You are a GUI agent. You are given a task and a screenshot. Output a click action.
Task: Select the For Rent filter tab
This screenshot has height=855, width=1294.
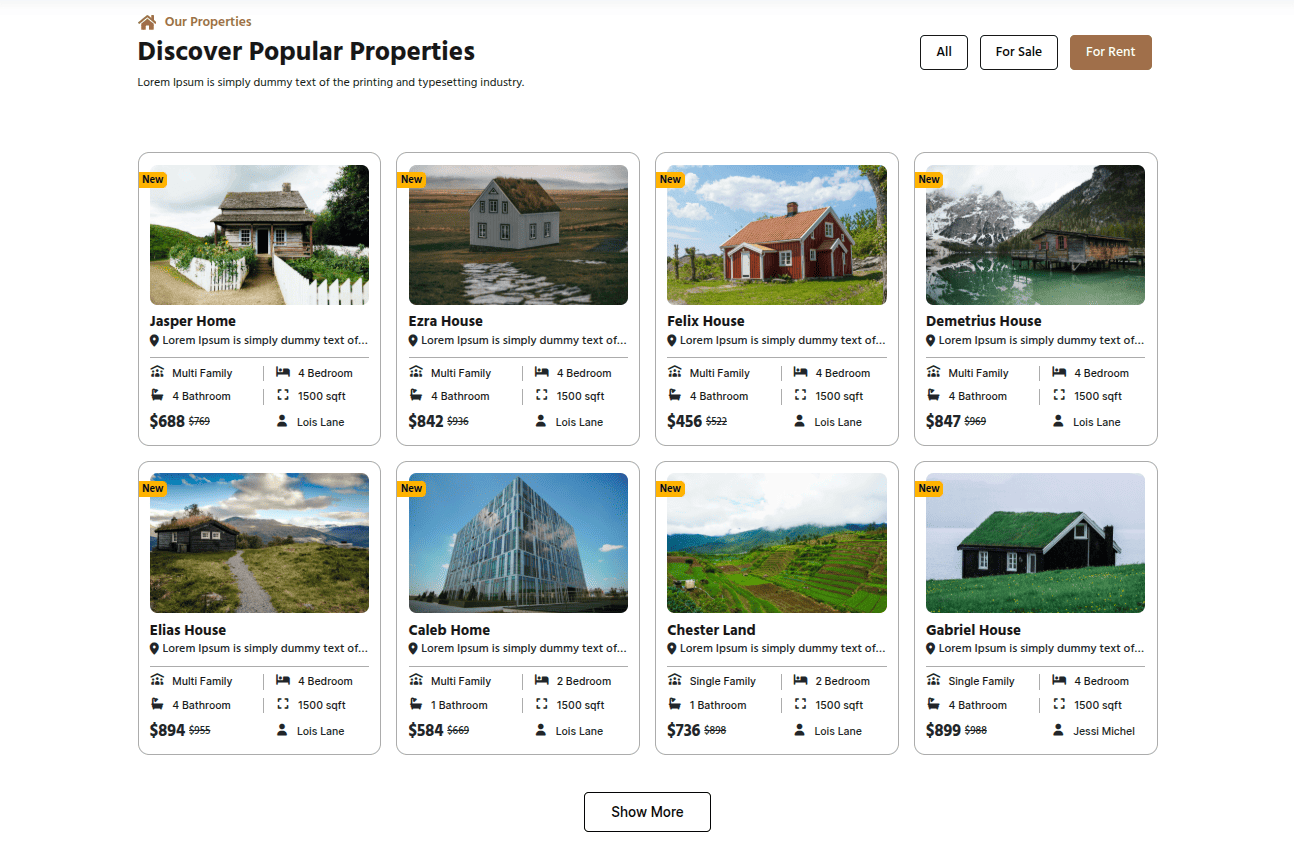1110,52
